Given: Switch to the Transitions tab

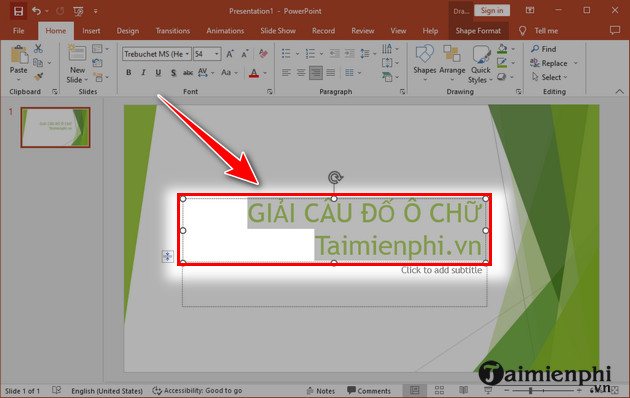Looking at the screenshot, I should (x=173, y=31).
